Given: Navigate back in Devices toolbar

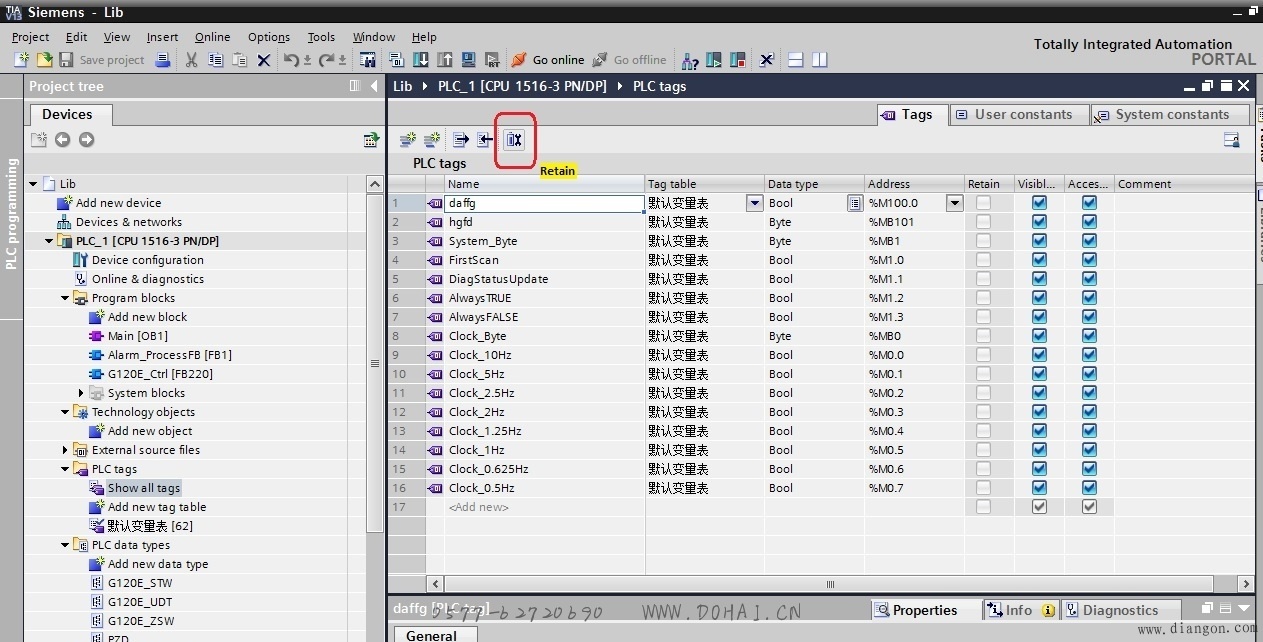Looking at the screenshot, I should click(x=62, y=140).
